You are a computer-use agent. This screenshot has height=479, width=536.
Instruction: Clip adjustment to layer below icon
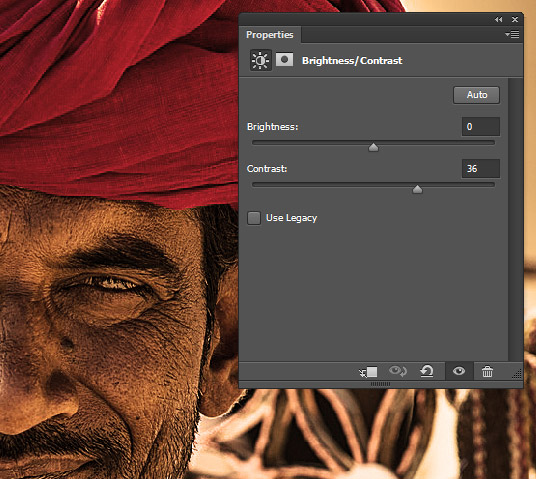[x=368, y=372]
